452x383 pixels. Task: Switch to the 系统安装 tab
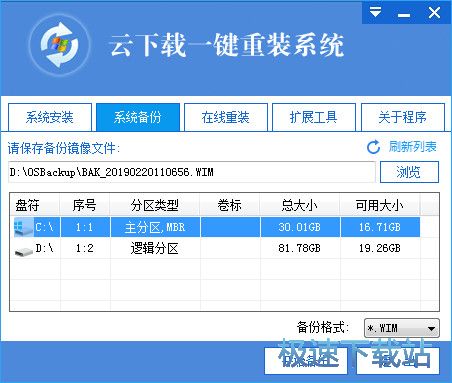pos(50,117)
